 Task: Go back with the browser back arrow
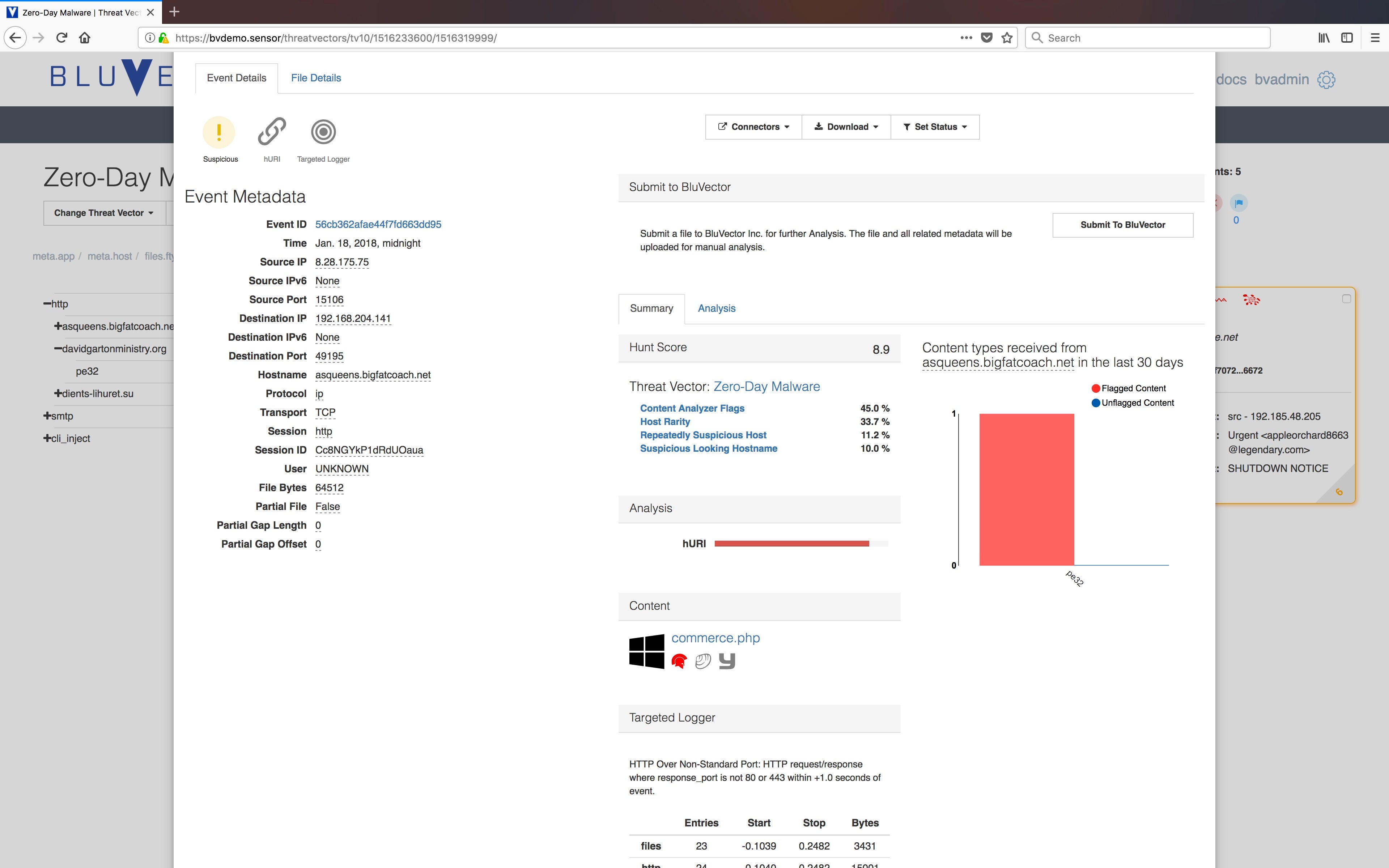coord(16,38)
